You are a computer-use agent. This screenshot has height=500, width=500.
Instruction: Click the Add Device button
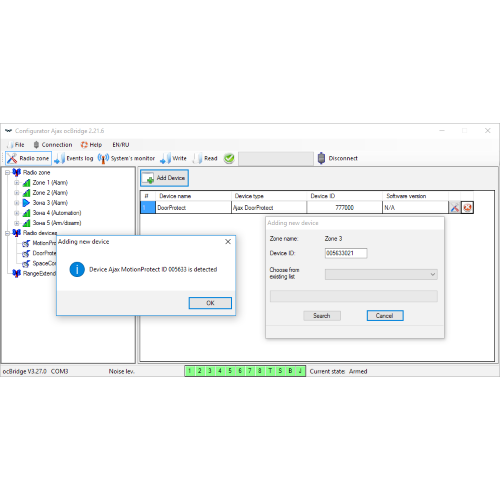tap(165, 178)
